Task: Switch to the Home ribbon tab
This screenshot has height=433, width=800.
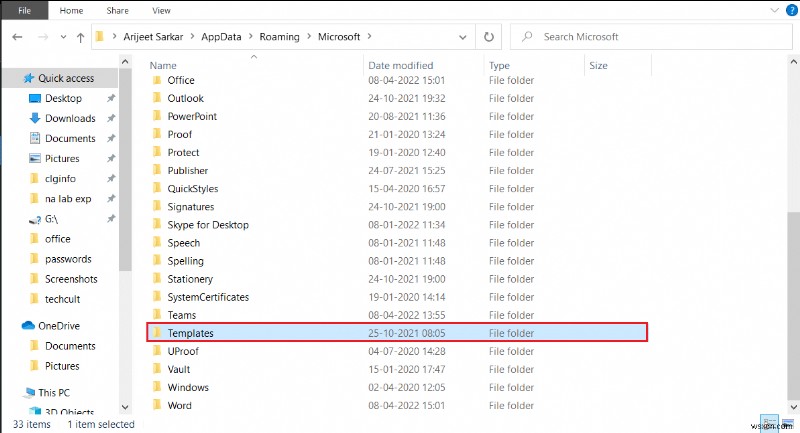Action: pos(71,10)
